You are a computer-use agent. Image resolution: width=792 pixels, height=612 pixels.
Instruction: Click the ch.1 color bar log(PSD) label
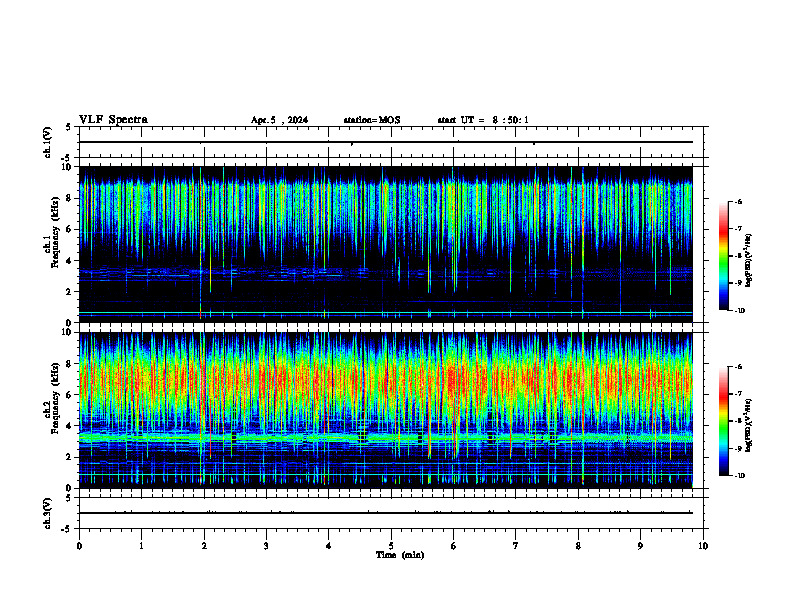pyautogui.click(x=749, y=261)
